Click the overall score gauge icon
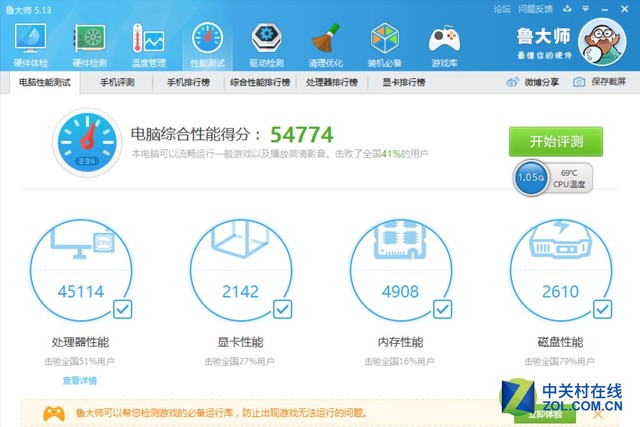The width and height of the screenshot is (640, 427). (87, 142)
